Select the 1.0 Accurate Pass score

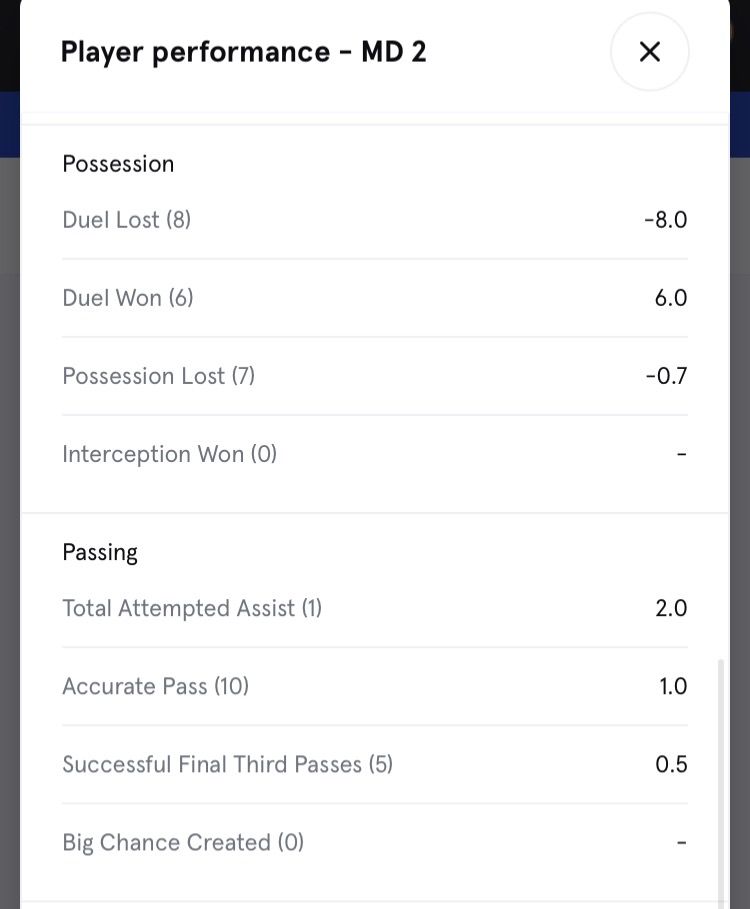tap(672, 686)
